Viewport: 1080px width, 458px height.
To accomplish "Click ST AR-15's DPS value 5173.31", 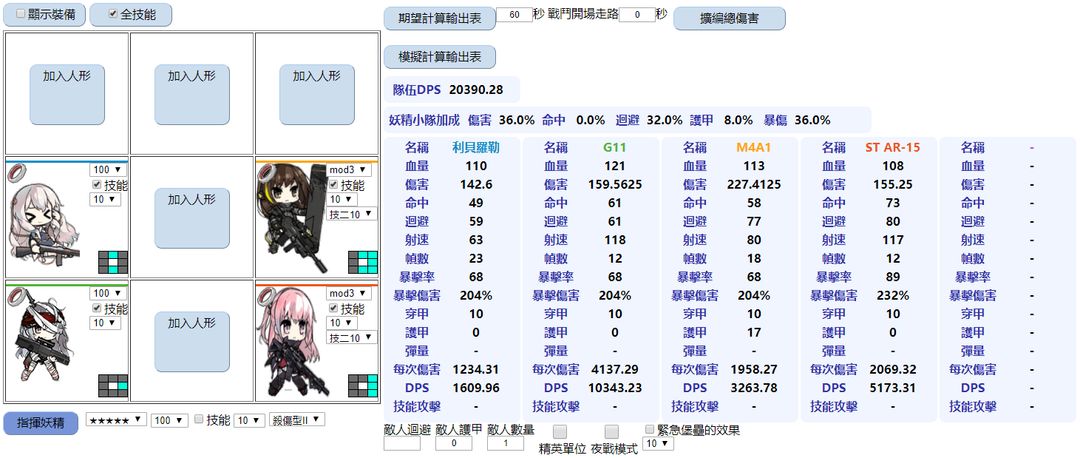I will click(893, 388).
